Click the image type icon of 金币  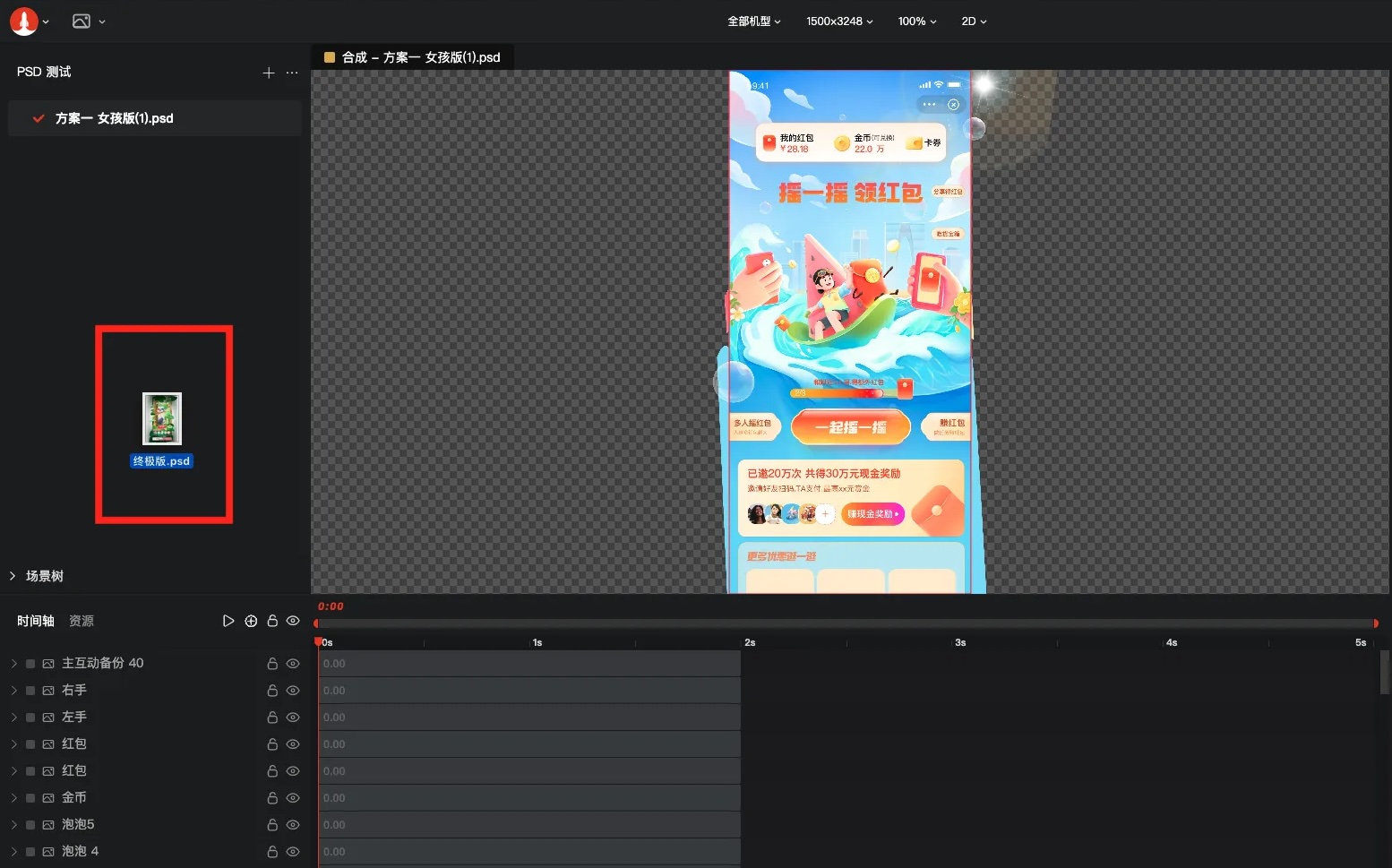(48, 798)
